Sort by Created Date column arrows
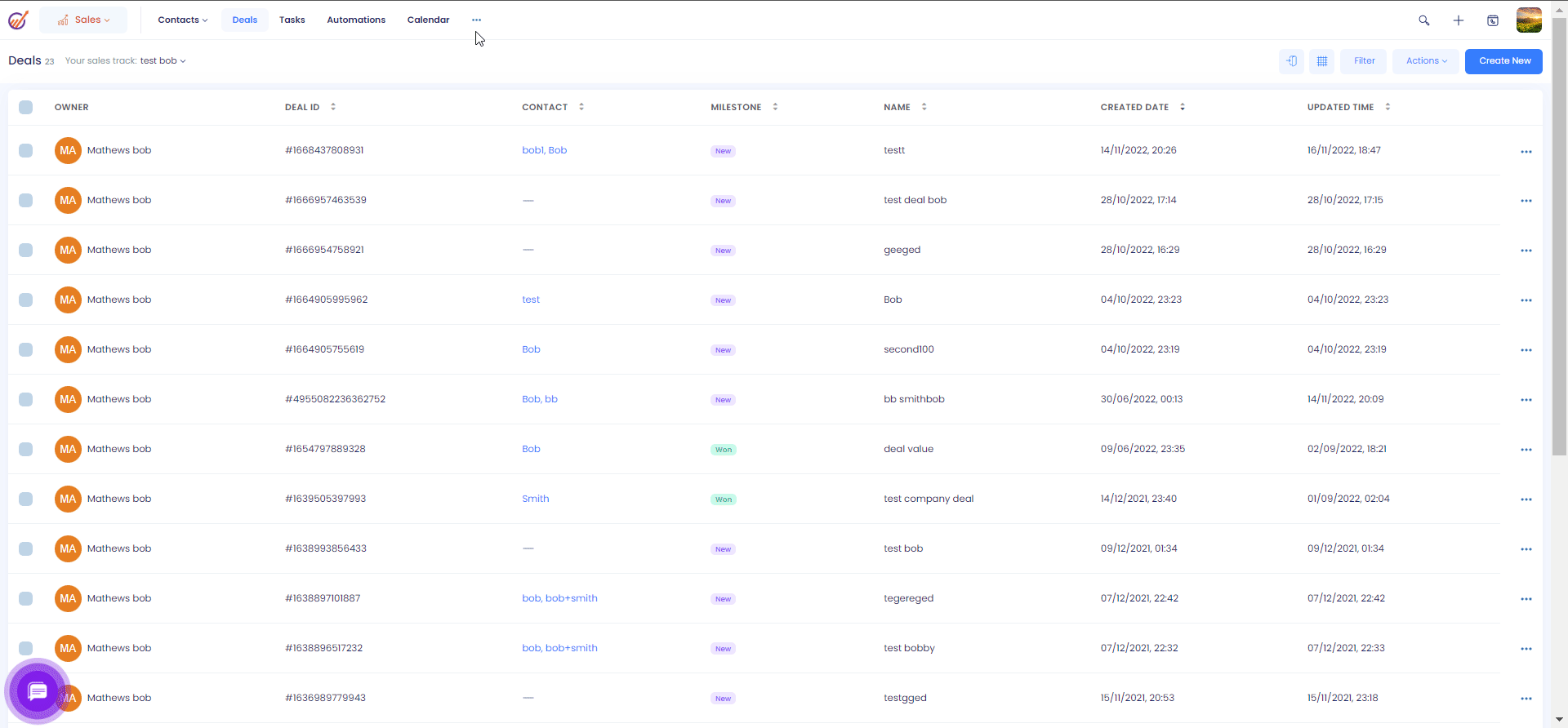1568x728 pixels. click(x=1183, y=107)
